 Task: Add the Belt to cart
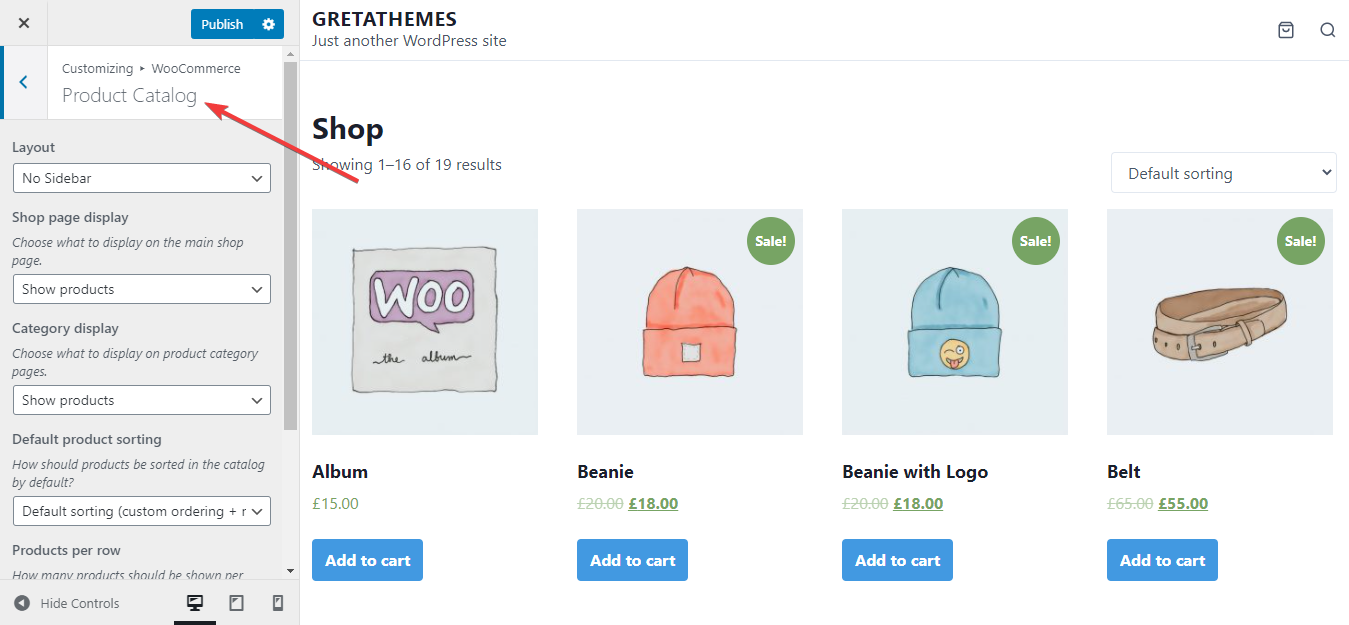[1162, 560]
